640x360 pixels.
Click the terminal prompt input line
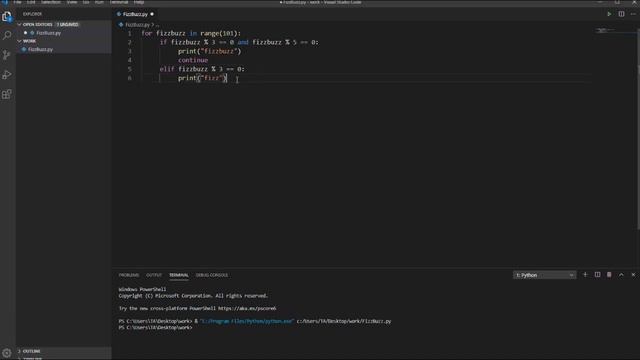coord(155,327)
